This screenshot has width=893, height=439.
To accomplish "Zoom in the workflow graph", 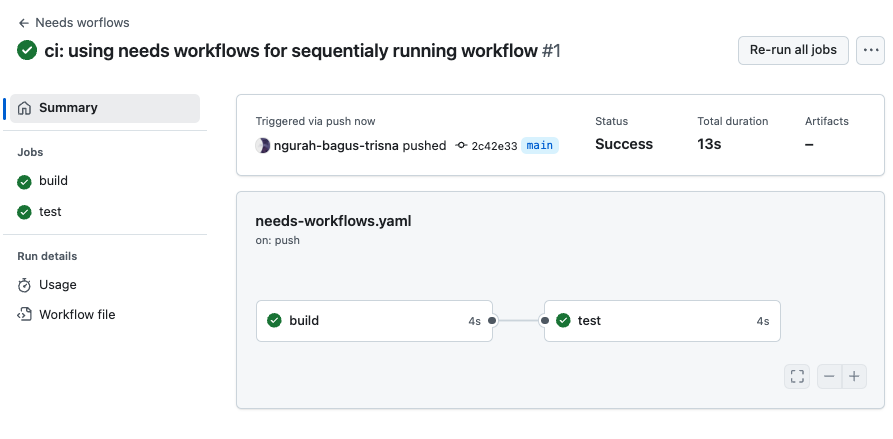I will pos(854,376).
